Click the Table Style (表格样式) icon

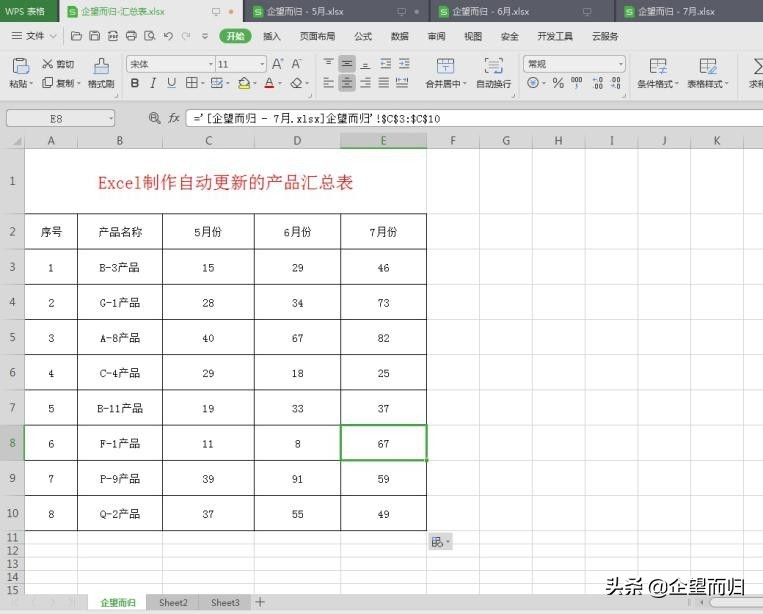coord(708,66)
